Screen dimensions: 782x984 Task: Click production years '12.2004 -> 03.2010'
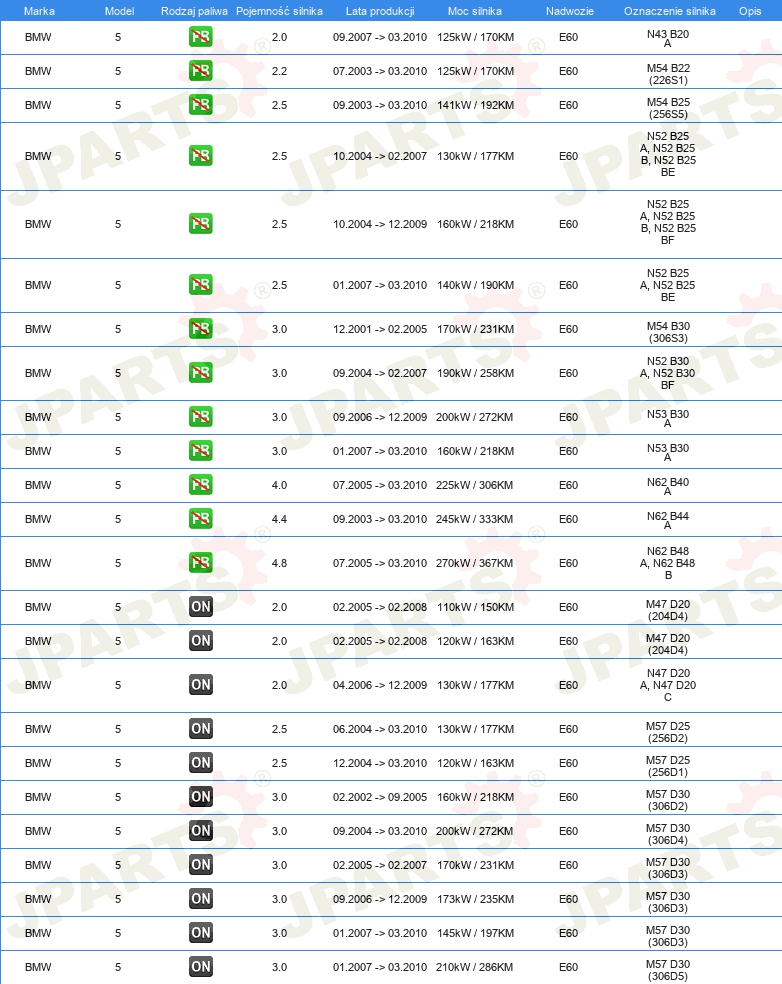click(380, 763)
